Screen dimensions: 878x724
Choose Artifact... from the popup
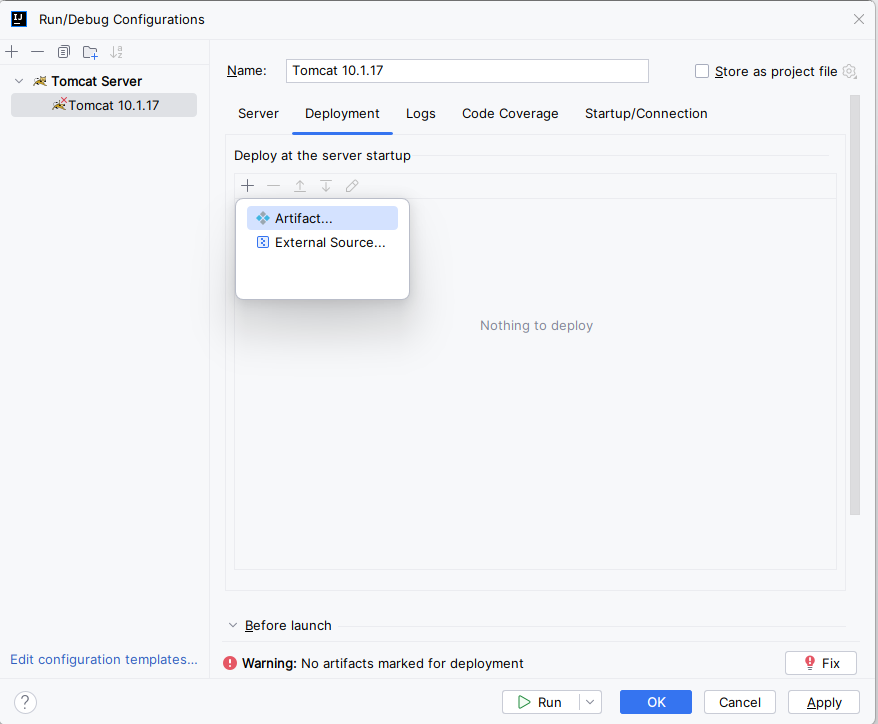pos(323,218)
